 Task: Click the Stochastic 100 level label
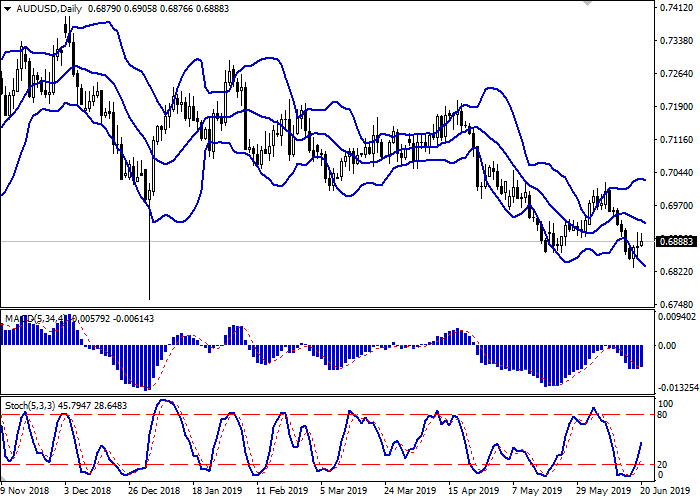[660, 402]
